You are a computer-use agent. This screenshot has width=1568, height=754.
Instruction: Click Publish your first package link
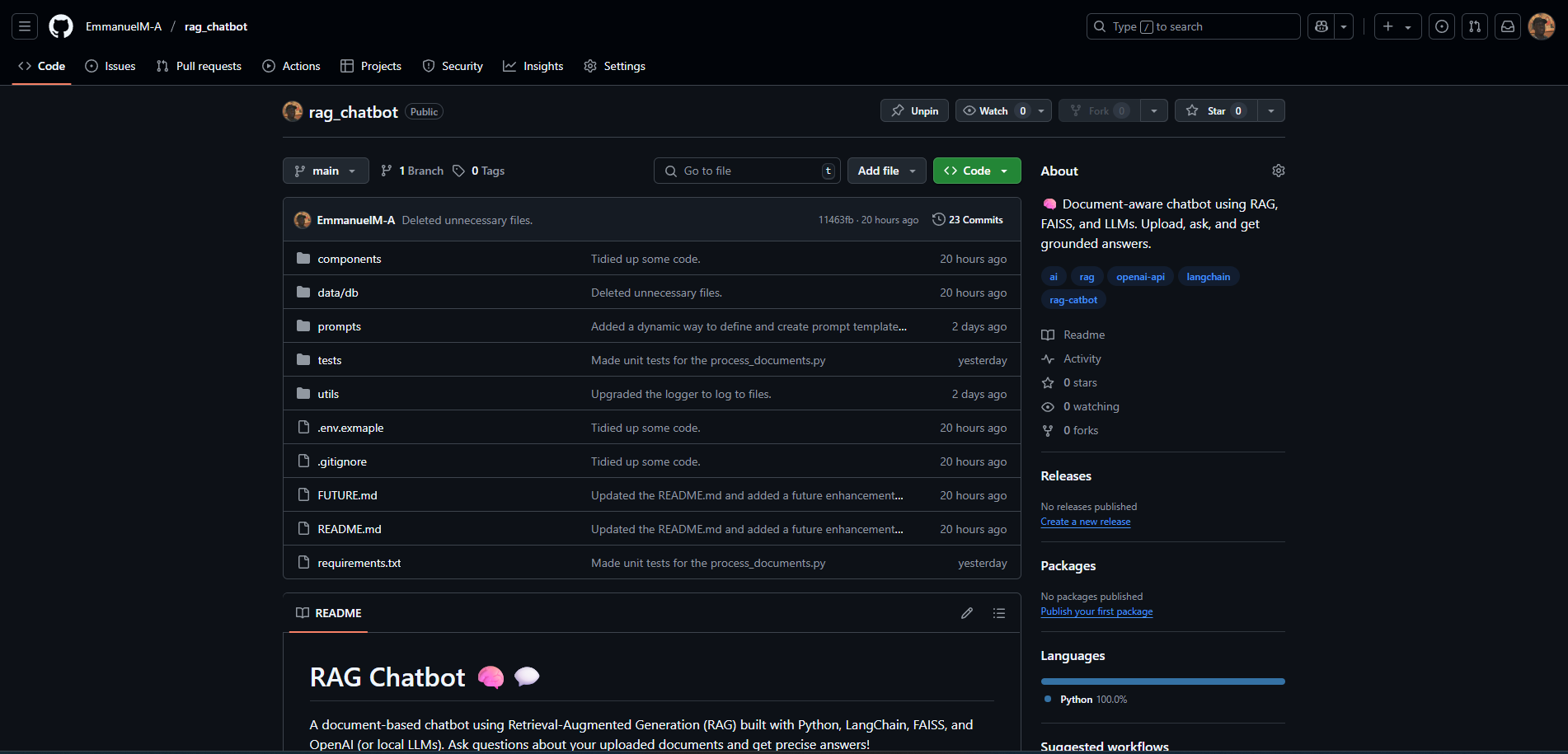1096,611
